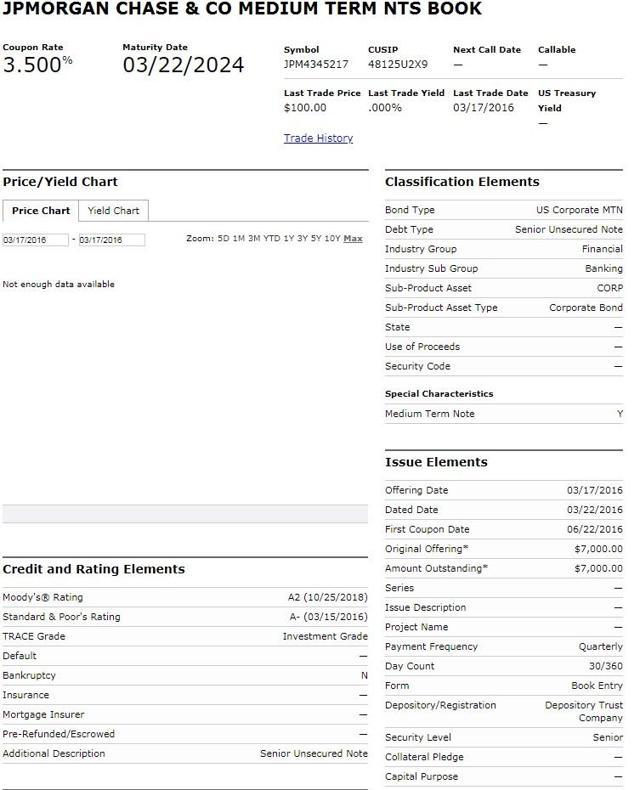This screenshot has height=790, width=640.
Task: Click the Capital Purpose row label
Action: point(421,777)
